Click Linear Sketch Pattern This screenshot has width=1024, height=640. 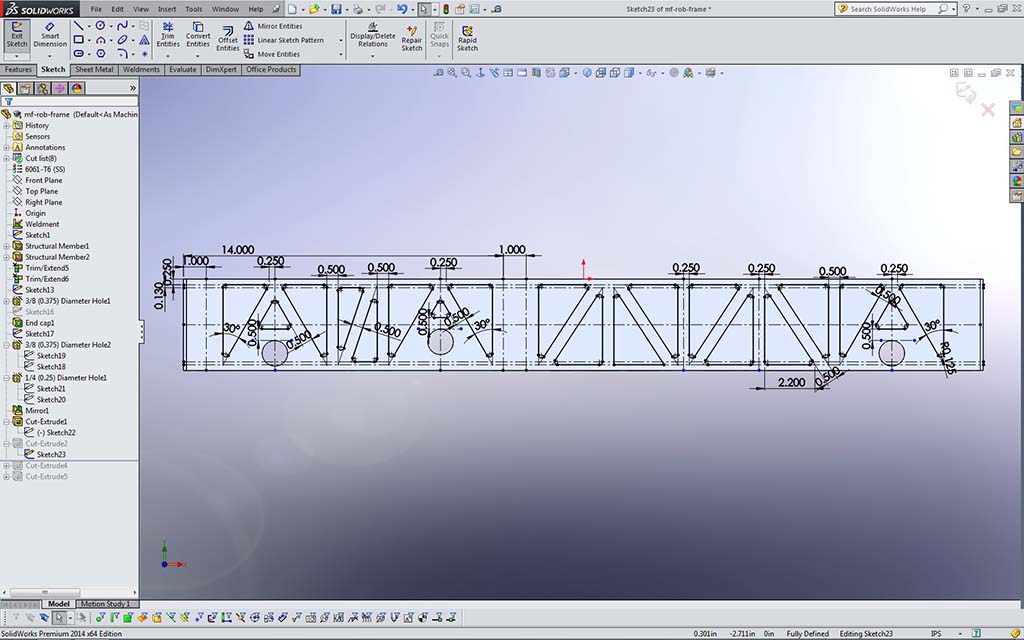click(290, 40)
